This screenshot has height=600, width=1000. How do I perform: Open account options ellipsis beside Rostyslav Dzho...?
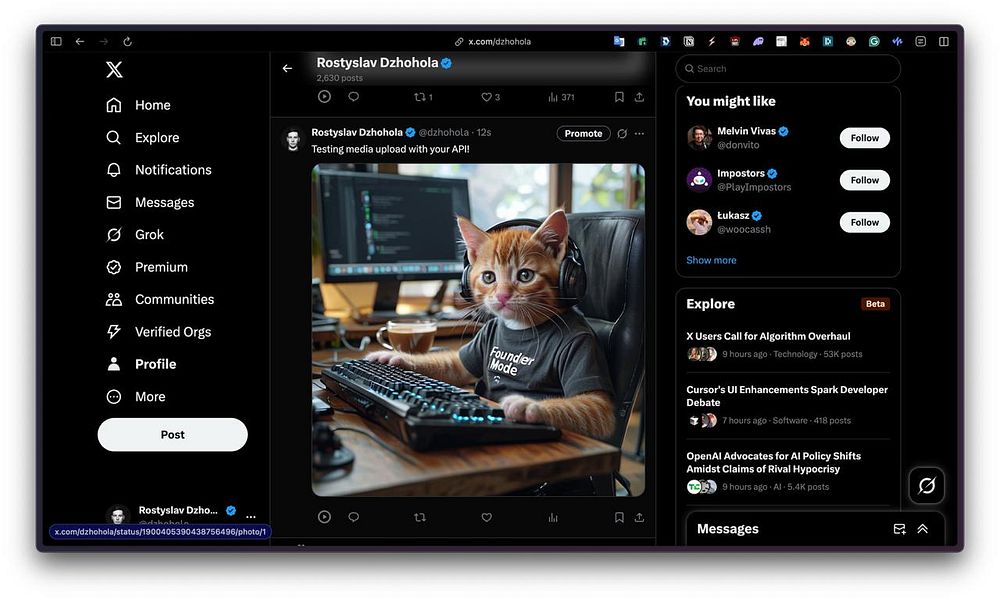251,516
